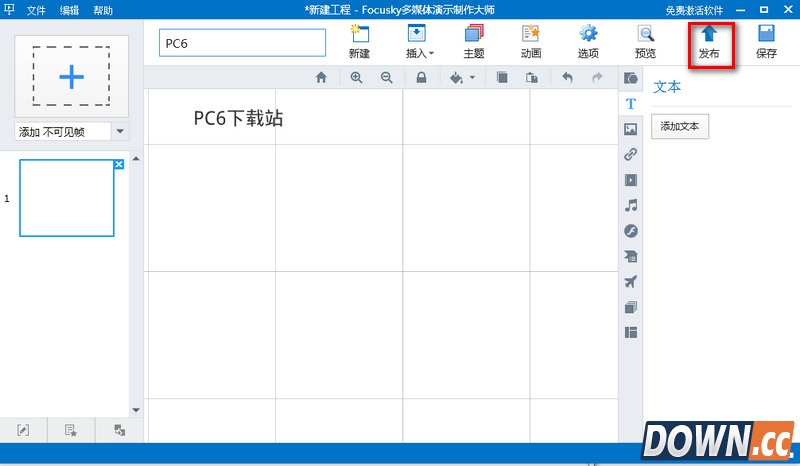Zoom in on the canvas
Image resolution: width=800 pixels, height=466 pixels.
coord(356,78)
